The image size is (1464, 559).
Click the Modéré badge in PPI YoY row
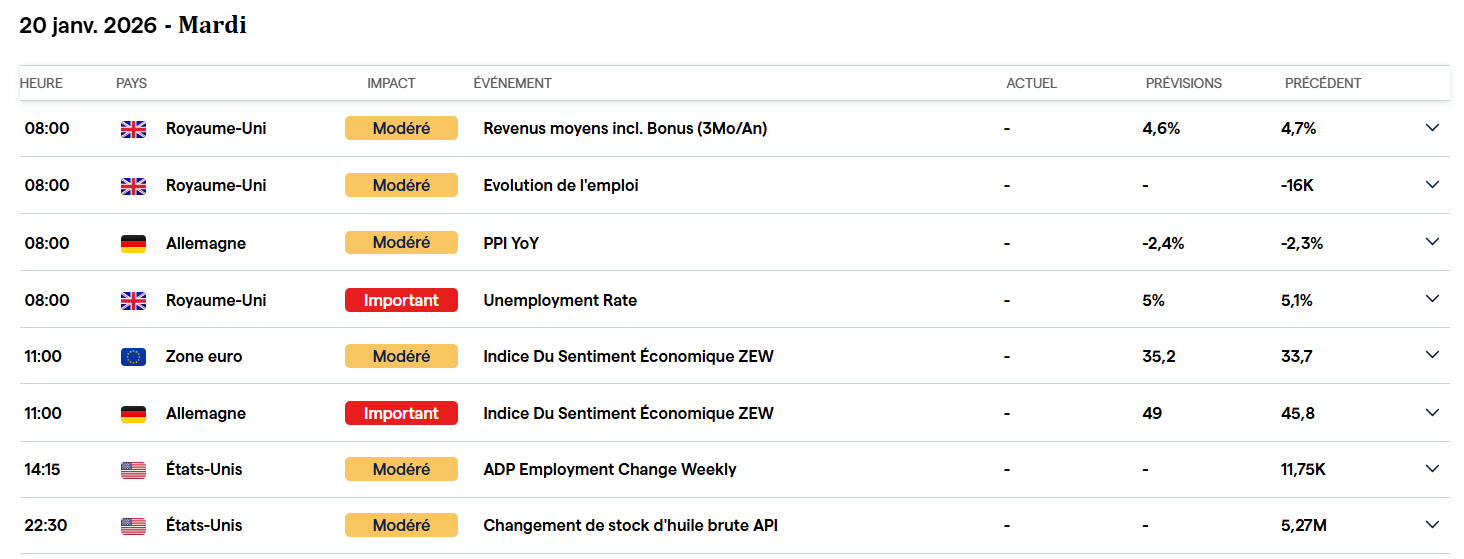point(401,242)
